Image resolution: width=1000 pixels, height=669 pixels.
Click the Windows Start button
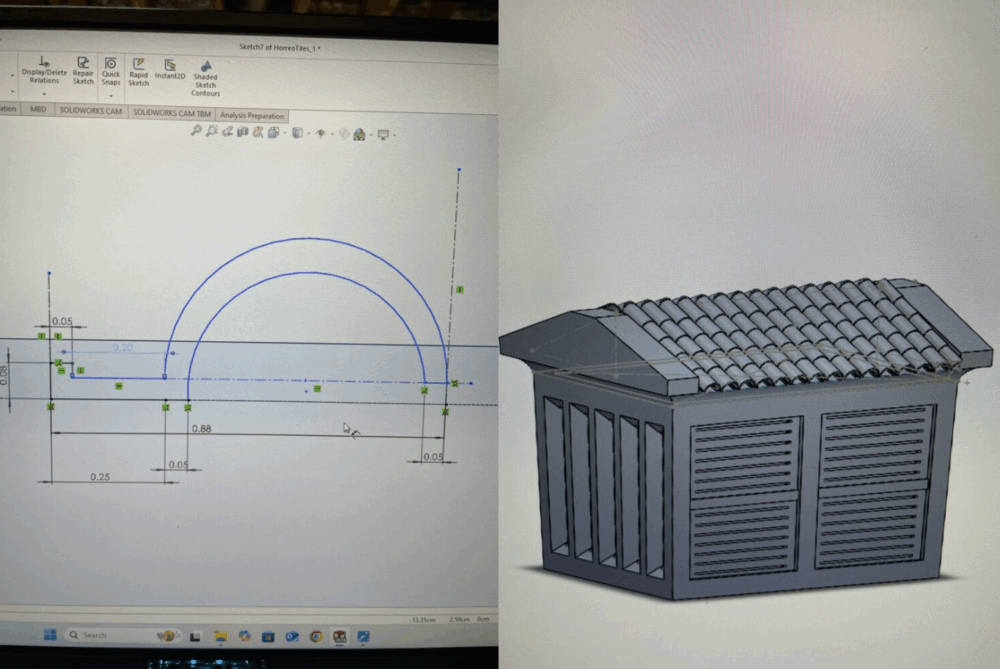[48, 635]
